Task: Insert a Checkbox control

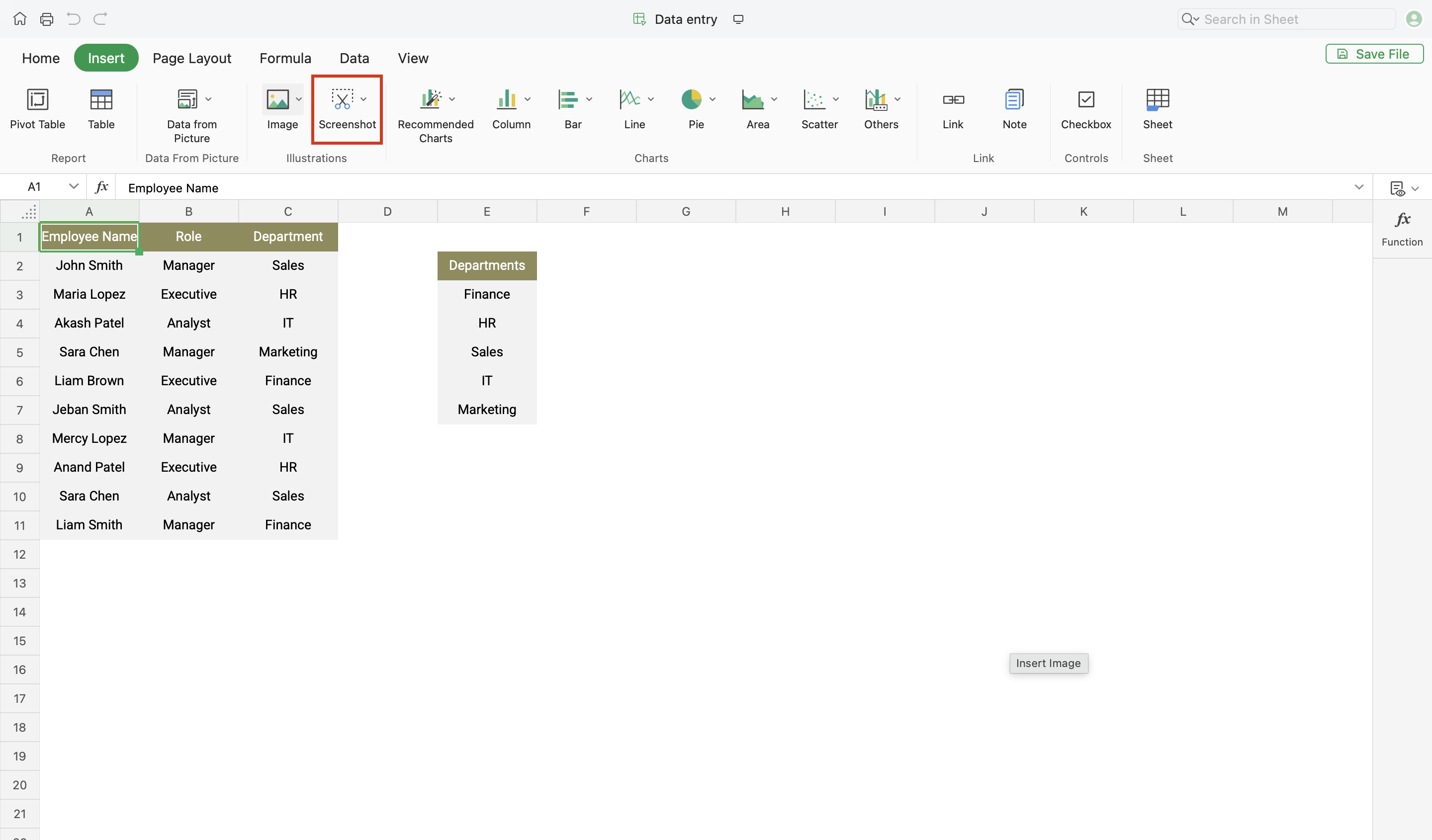Action: tap(1086, 100)
